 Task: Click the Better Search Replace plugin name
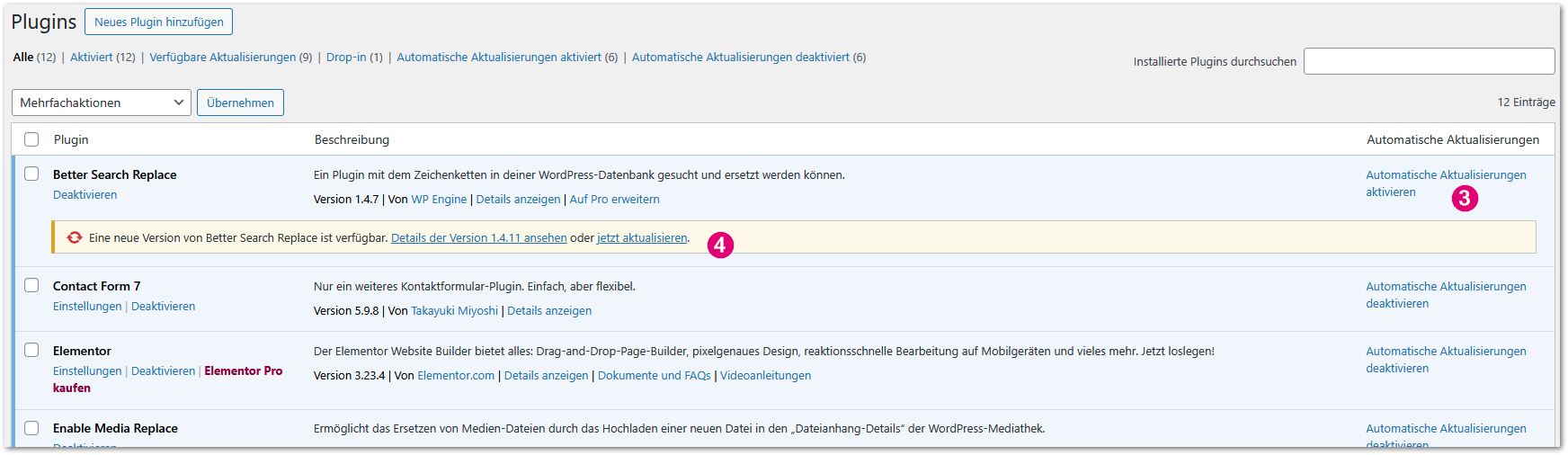click(114, 174)
